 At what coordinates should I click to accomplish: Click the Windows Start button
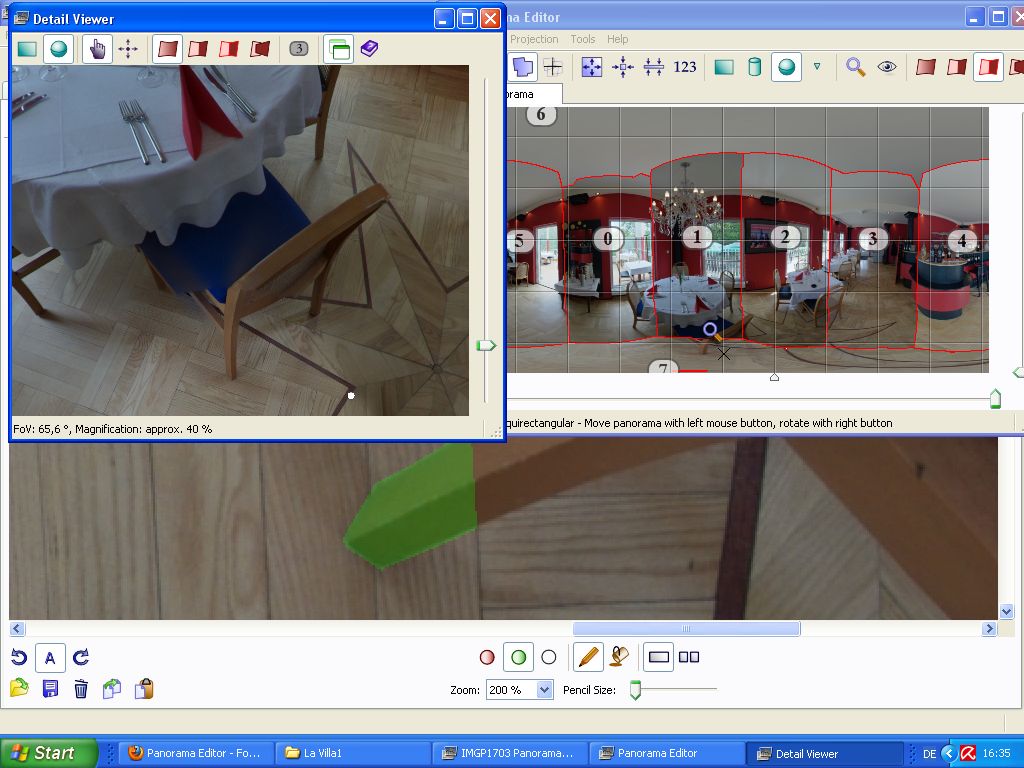[48, 753]
